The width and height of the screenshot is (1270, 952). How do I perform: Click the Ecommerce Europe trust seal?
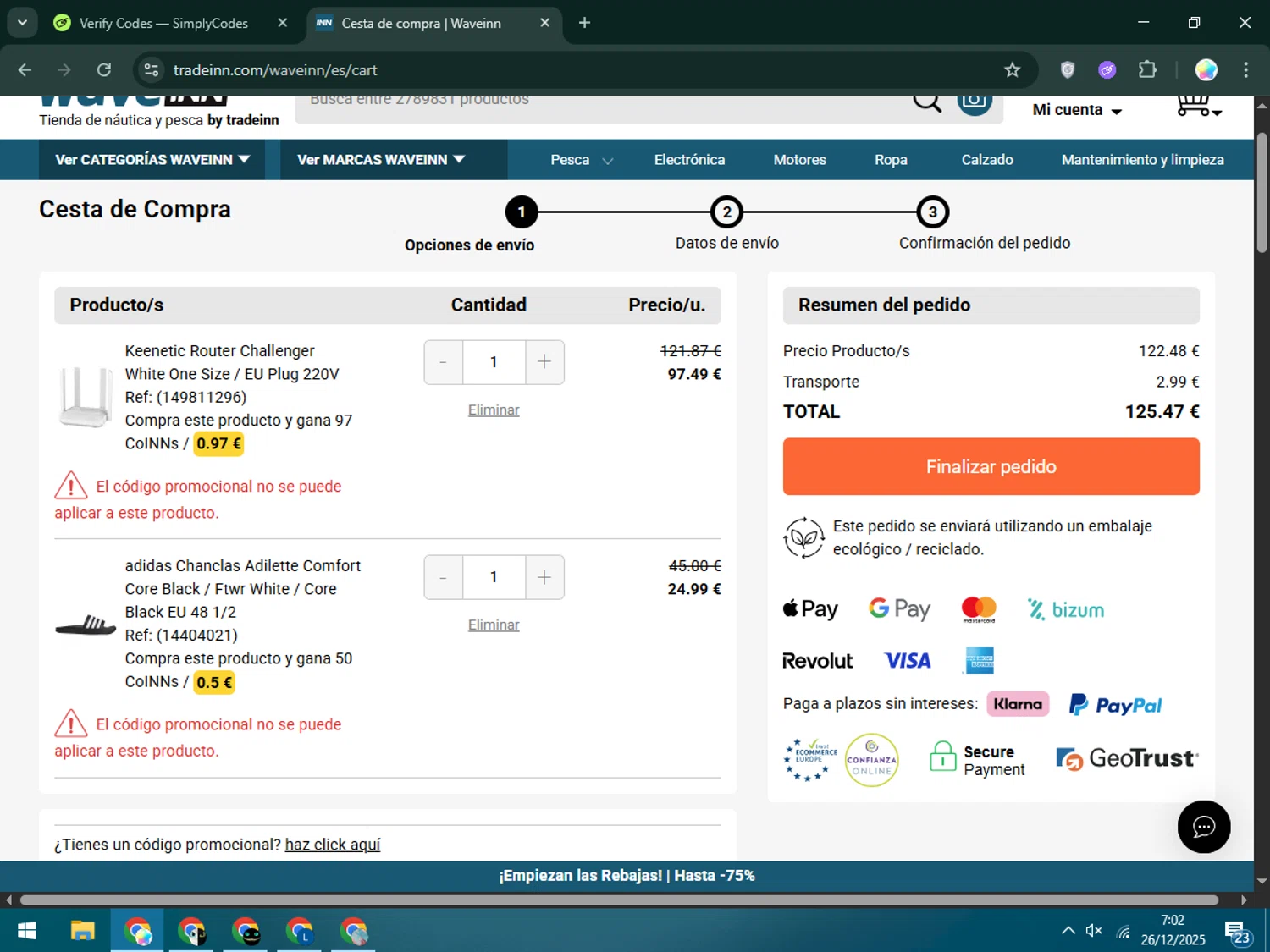pyautogui.click(x=810, y=760)
